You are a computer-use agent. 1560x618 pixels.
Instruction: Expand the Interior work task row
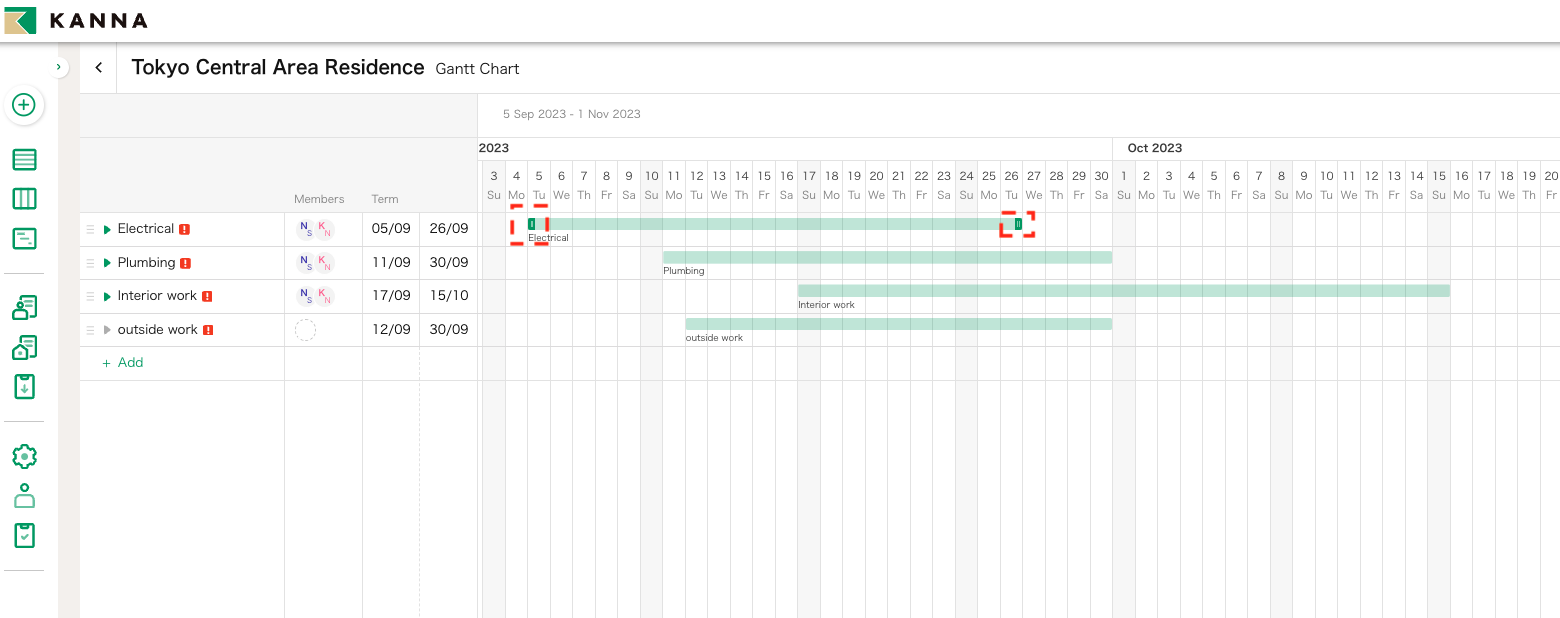(107, 297)
